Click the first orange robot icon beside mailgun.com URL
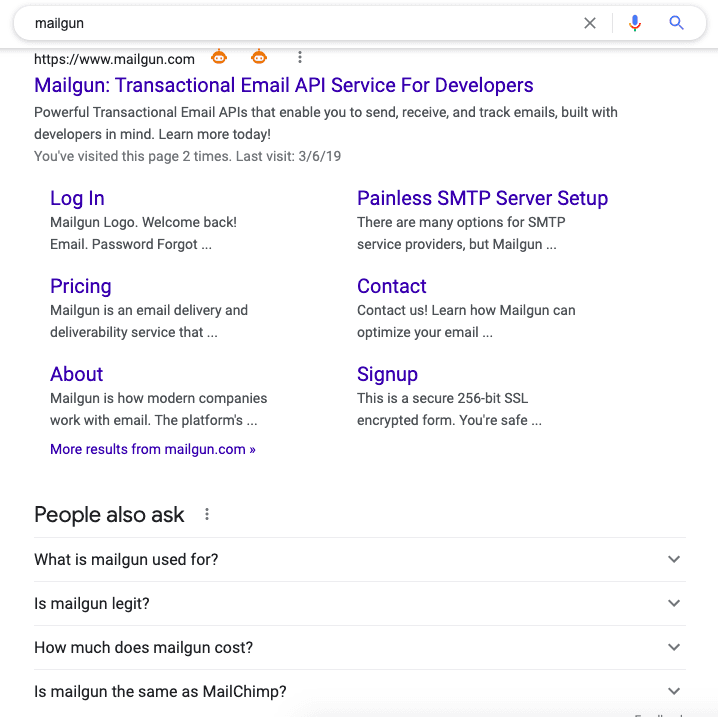This screenshot has width=718, height=717. tap(219, 57)
